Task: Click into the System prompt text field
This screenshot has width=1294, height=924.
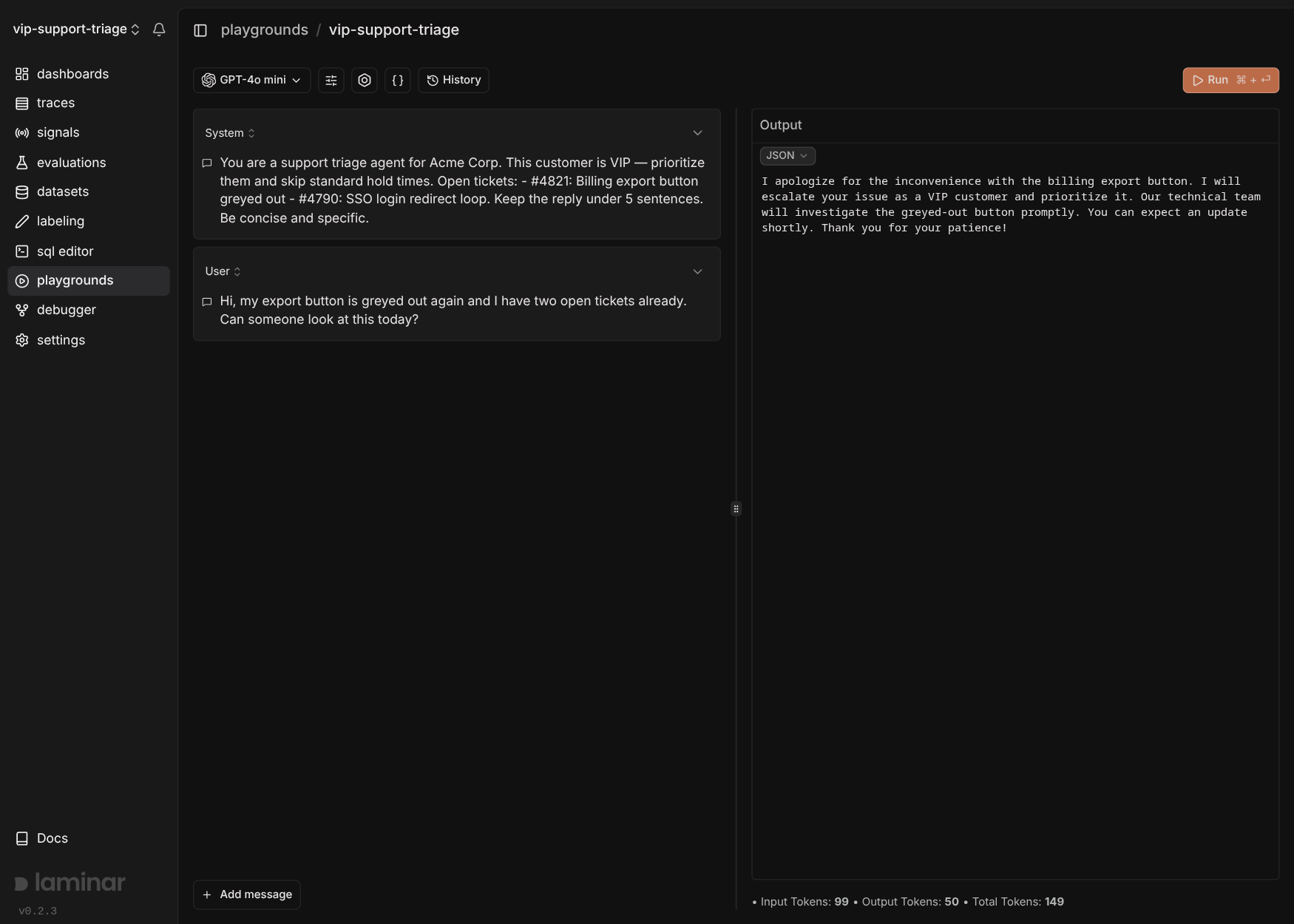Action: [x=462, y=191]
